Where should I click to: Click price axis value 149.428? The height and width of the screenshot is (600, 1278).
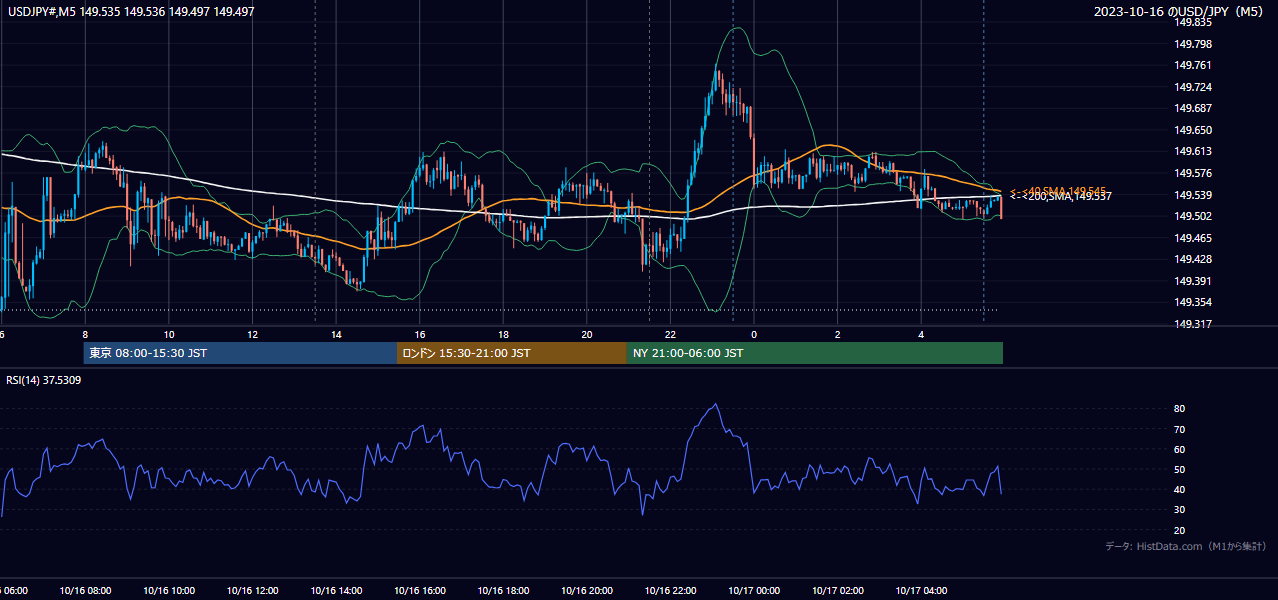pyautogui.click(x=1193, y=259)
